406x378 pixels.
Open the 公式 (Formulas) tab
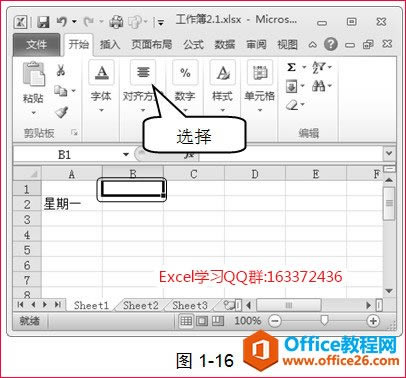click(x=193, y=44)
